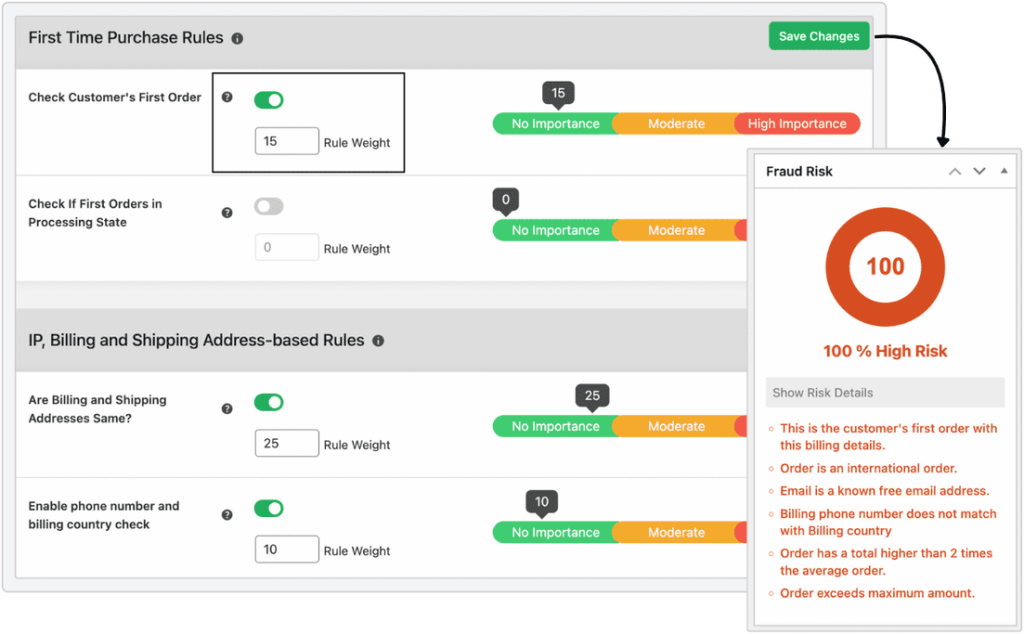Click Moderate segment of Processing State slider

pyautogui.click(x=676, y=230)
